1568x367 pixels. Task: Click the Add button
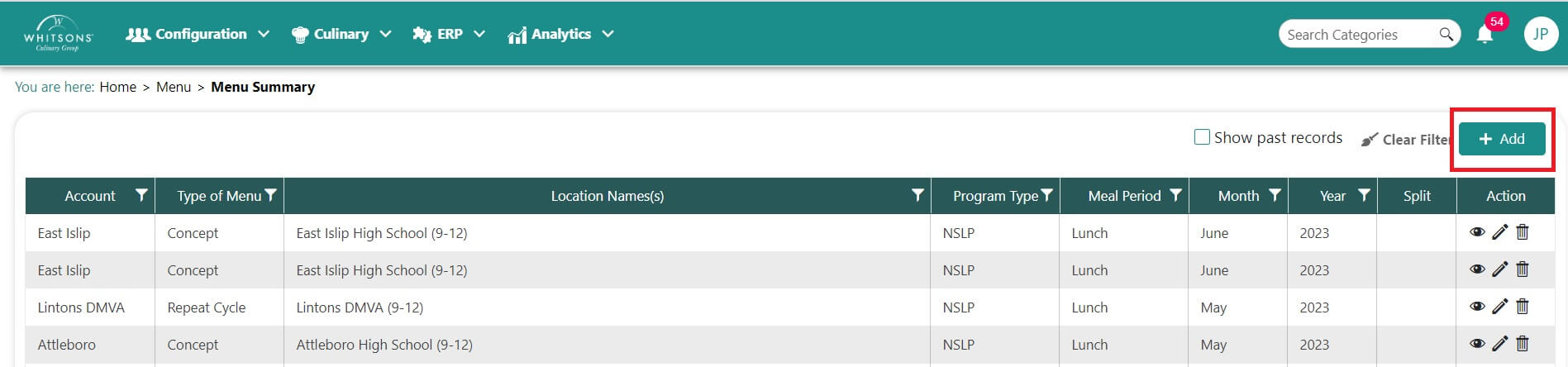(1501, 139)
